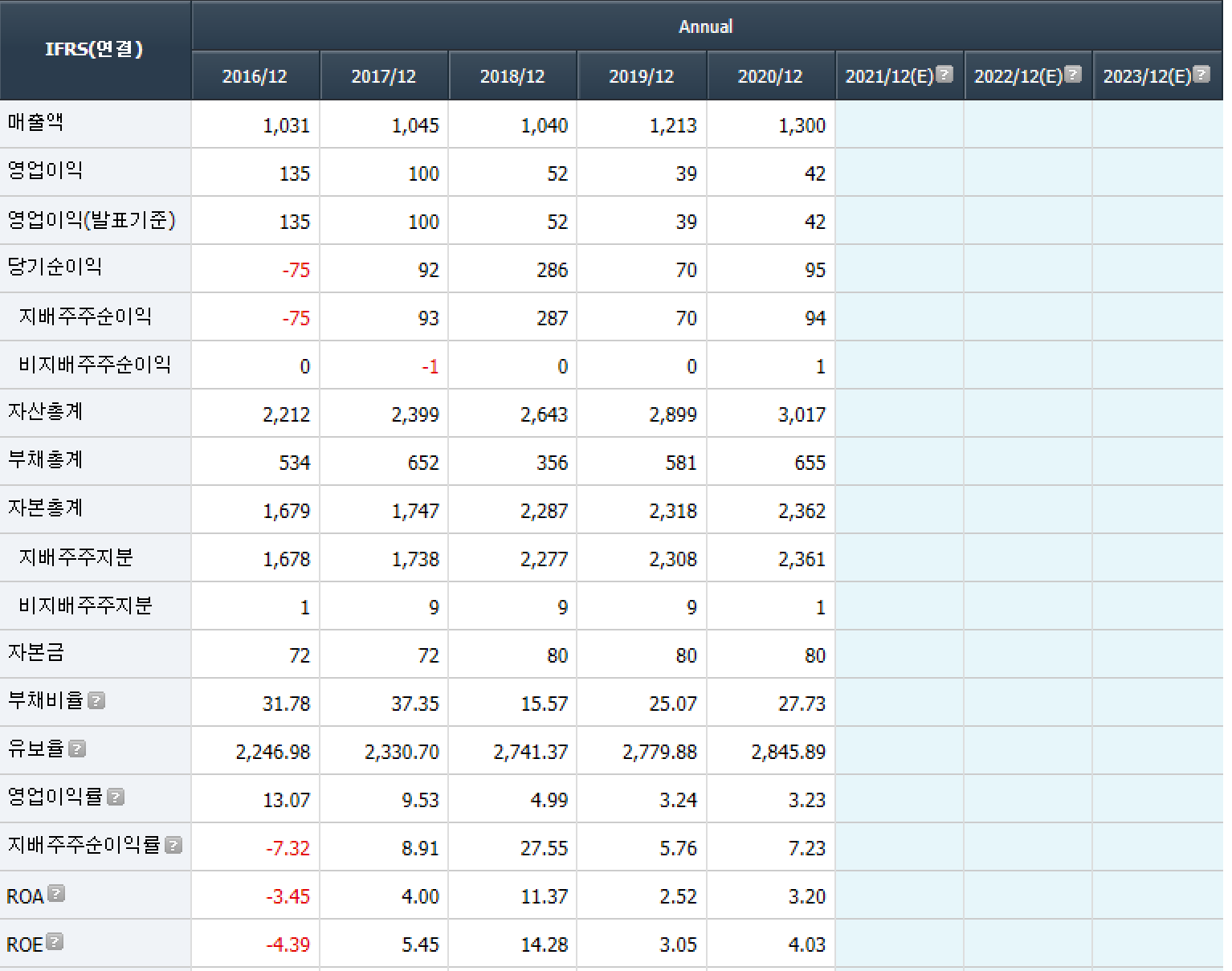Click the 당기순이익 row label

coord(55,267)
